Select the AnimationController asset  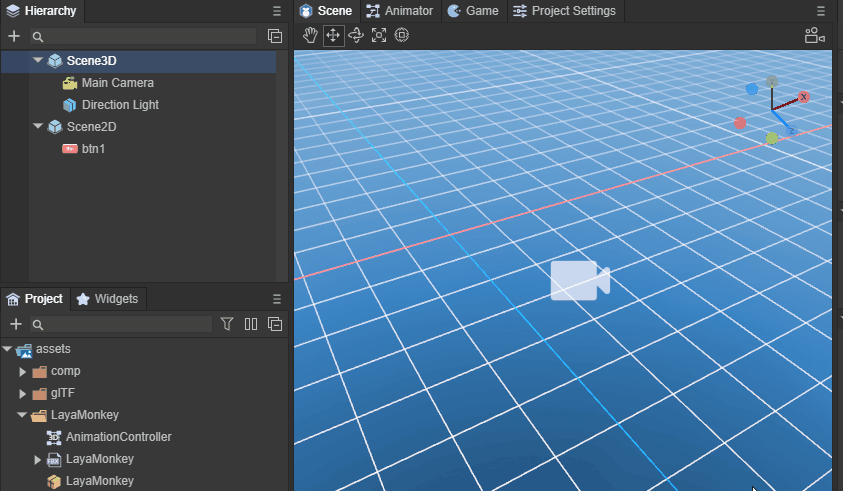pyautogui.click(x=118, y=437)
